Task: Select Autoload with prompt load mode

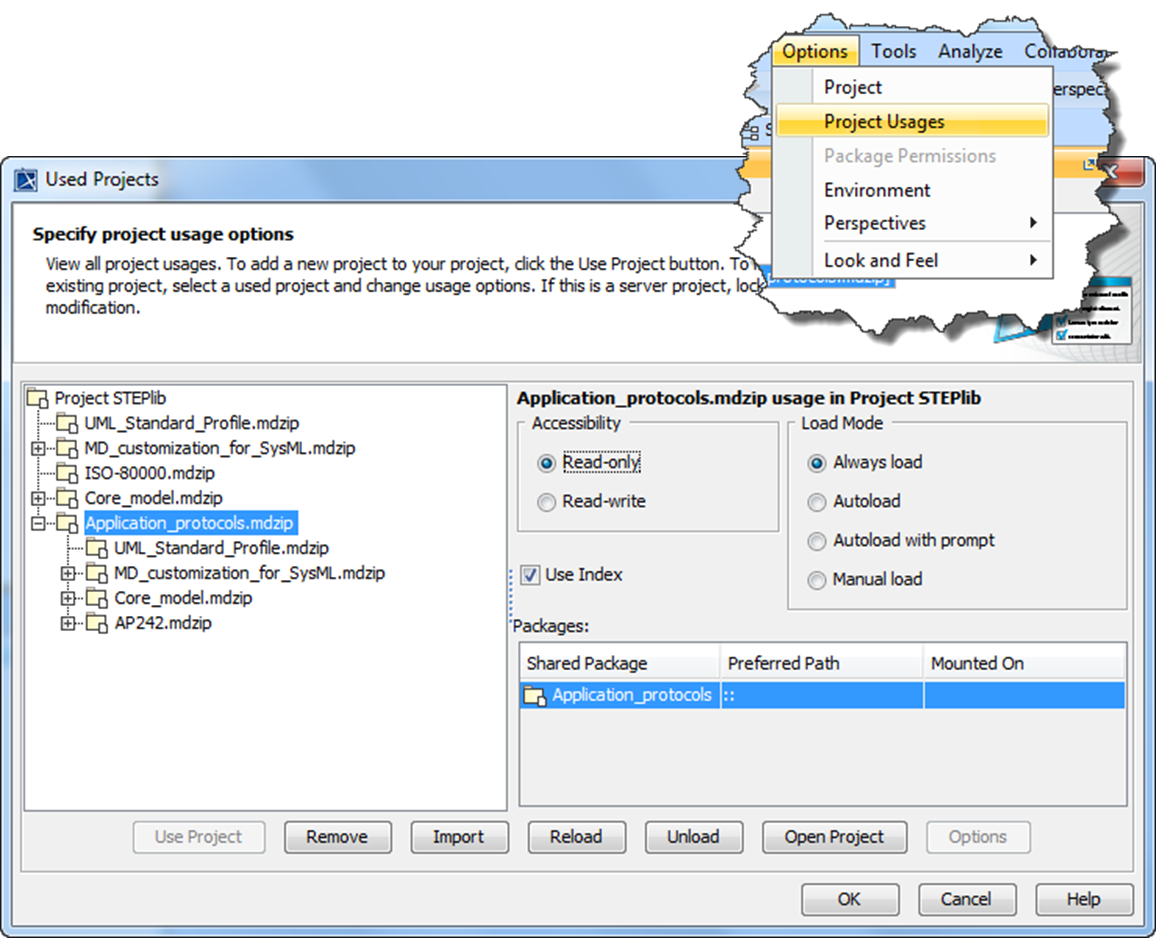Action: (x=817, y=541)
